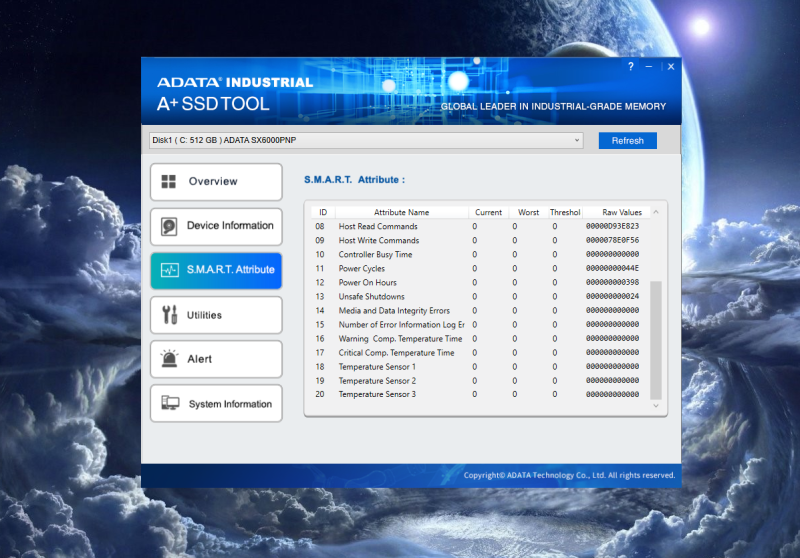Select the Unsafe Shutdowns row
Viewport: 800px width, 558px height.
coord(480,296)
